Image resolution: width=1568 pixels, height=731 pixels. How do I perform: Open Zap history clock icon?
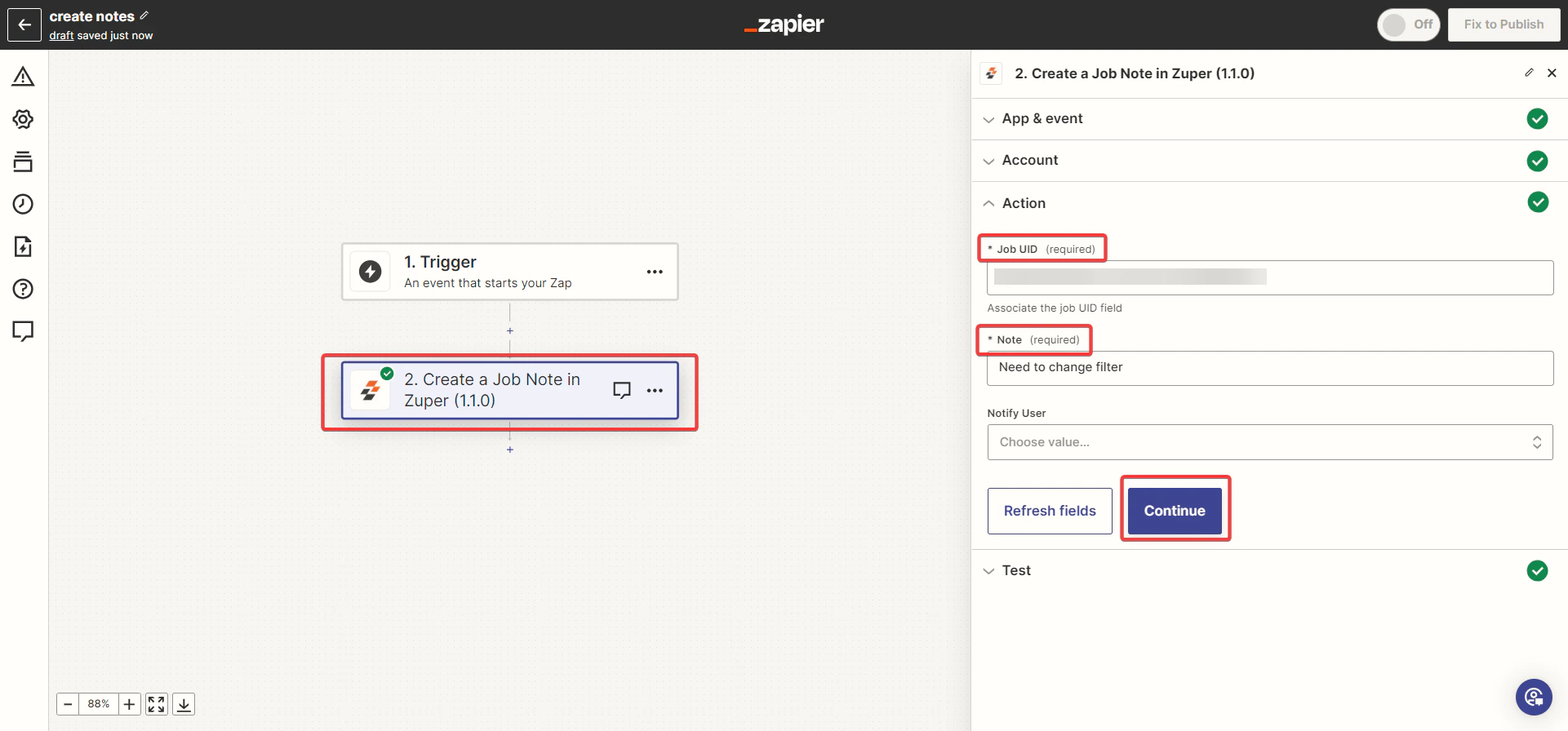23,204
